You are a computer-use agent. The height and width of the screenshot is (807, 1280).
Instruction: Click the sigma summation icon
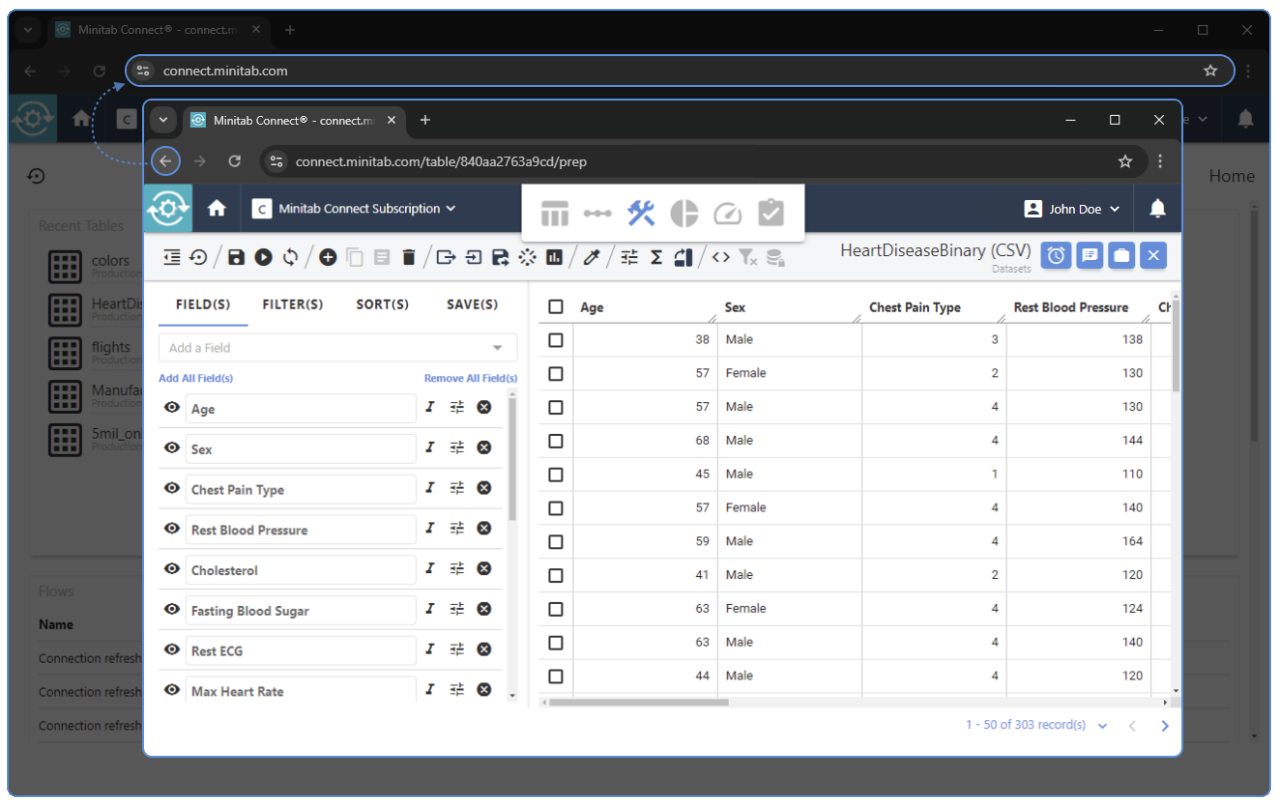pyautogui.click(x=656, y=258)
